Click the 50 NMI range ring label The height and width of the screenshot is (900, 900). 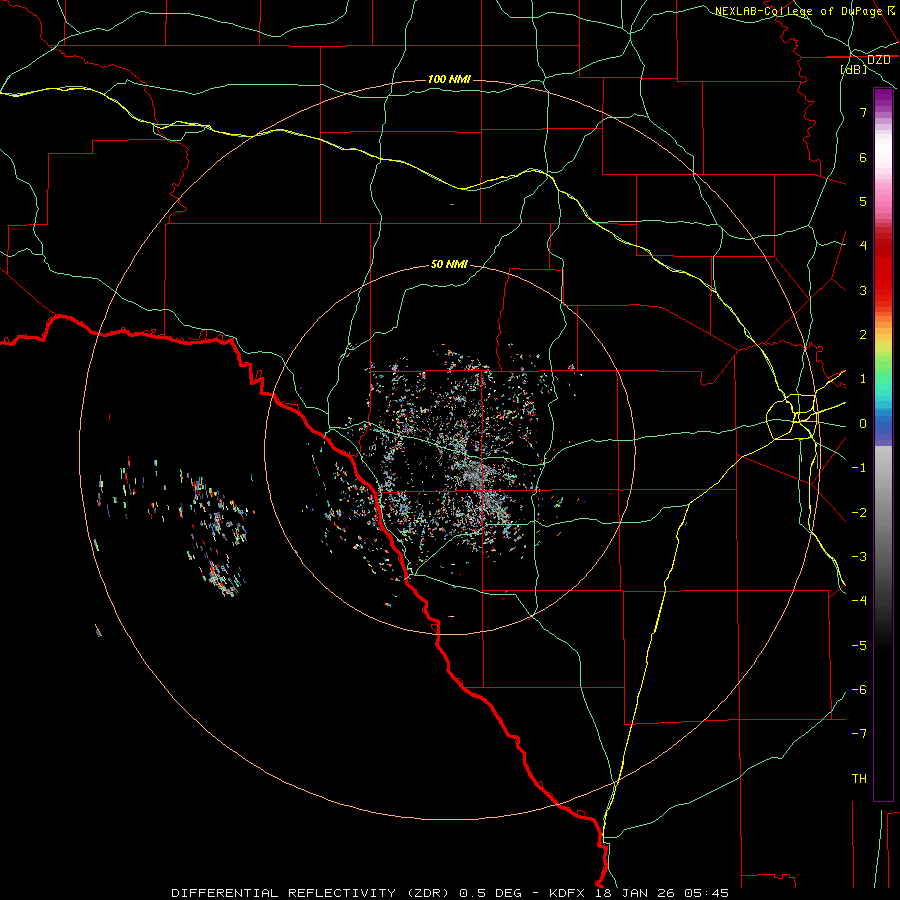click(449, 264)
